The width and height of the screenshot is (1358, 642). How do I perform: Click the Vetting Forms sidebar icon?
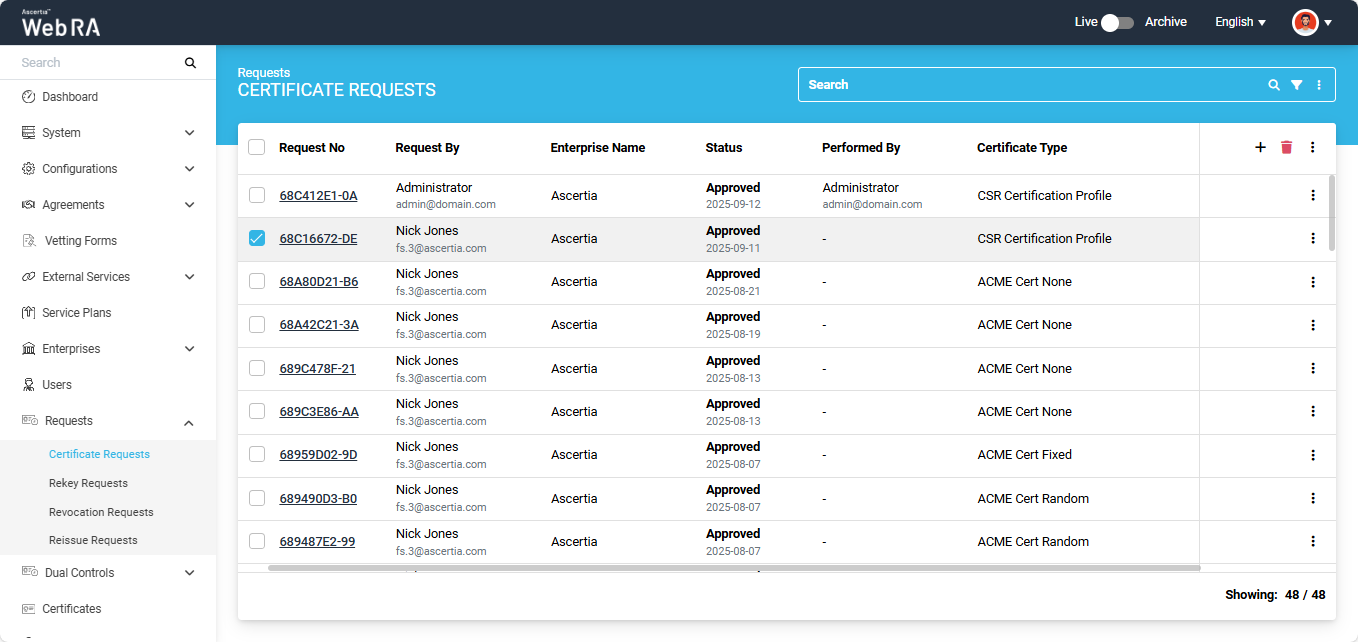(x=29, y=241)
